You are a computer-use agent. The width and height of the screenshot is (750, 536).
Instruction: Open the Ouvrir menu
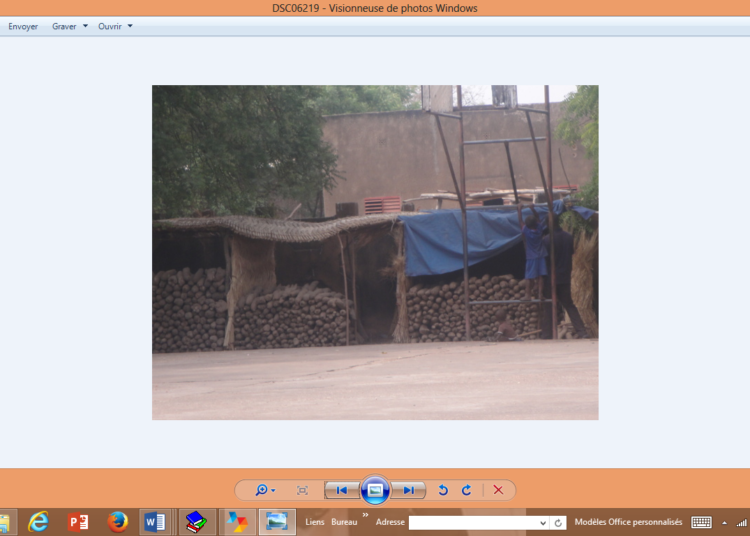pyautogui.click(x=110, y=26)
